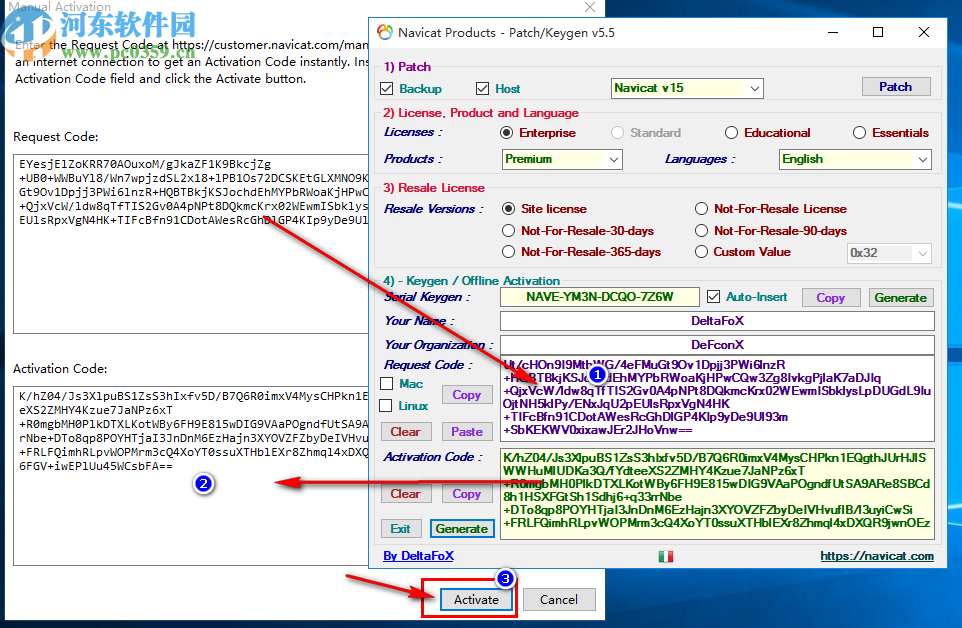Minimize the Patch/Keygen window
Image resolution: width=962 pixels, height=628 pixels.
833,33
